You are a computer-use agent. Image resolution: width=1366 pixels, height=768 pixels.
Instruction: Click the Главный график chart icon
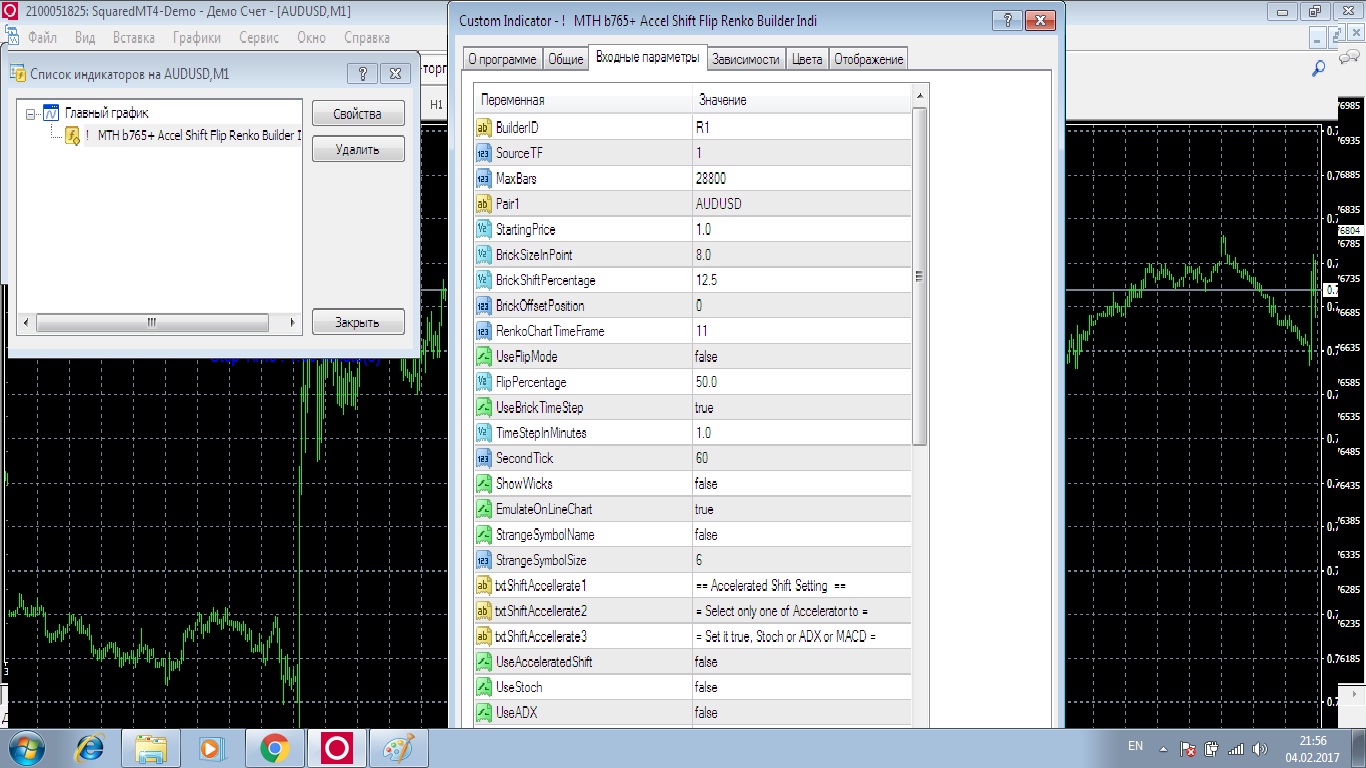click(51, 113)
